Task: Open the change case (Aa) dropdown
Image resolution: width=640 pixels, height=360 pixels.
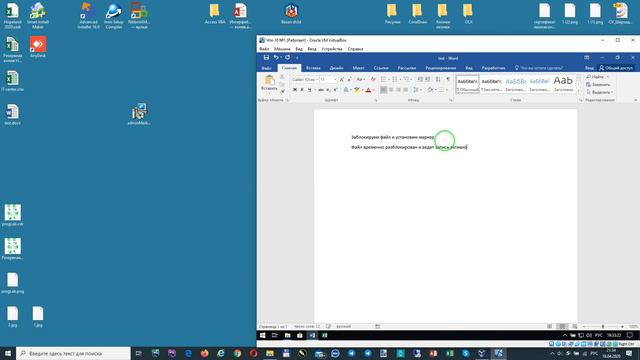Action: tap(360, 79)
